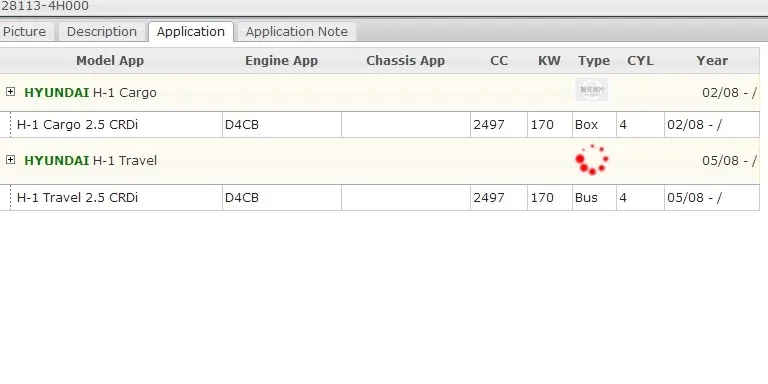Open the Application Note tab
Viewport: 768px width, 384px height.
(296, 32)
